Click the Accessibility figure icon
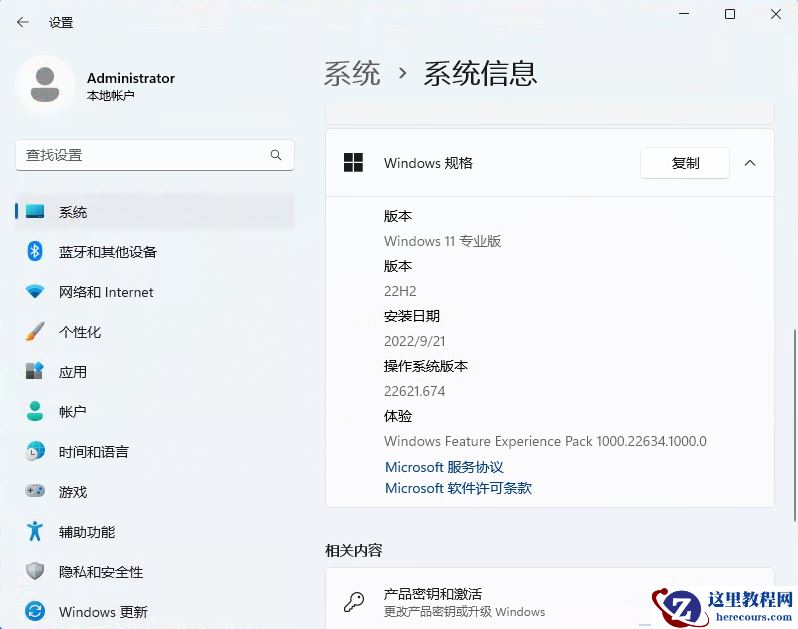This screenshot has width=798, height=629. pos(35,531)
